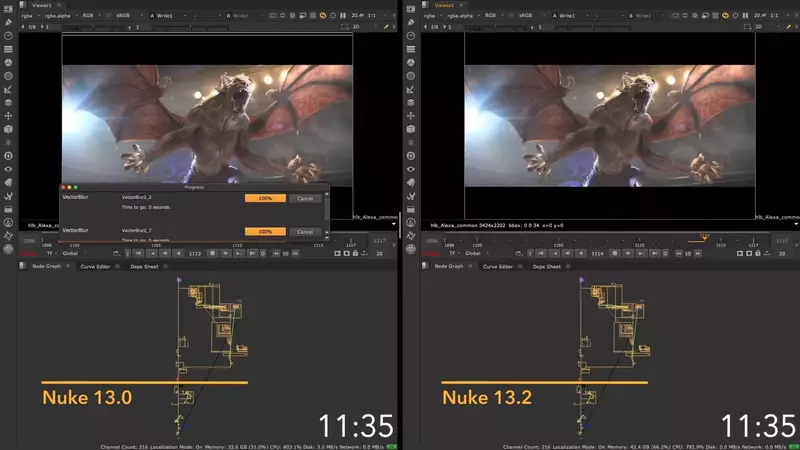This screenshot has width=800, height=450.
Task: Open the 3D nodes cube icon in left Nuke 13.0 toolbar
Action: pos(8,129)
